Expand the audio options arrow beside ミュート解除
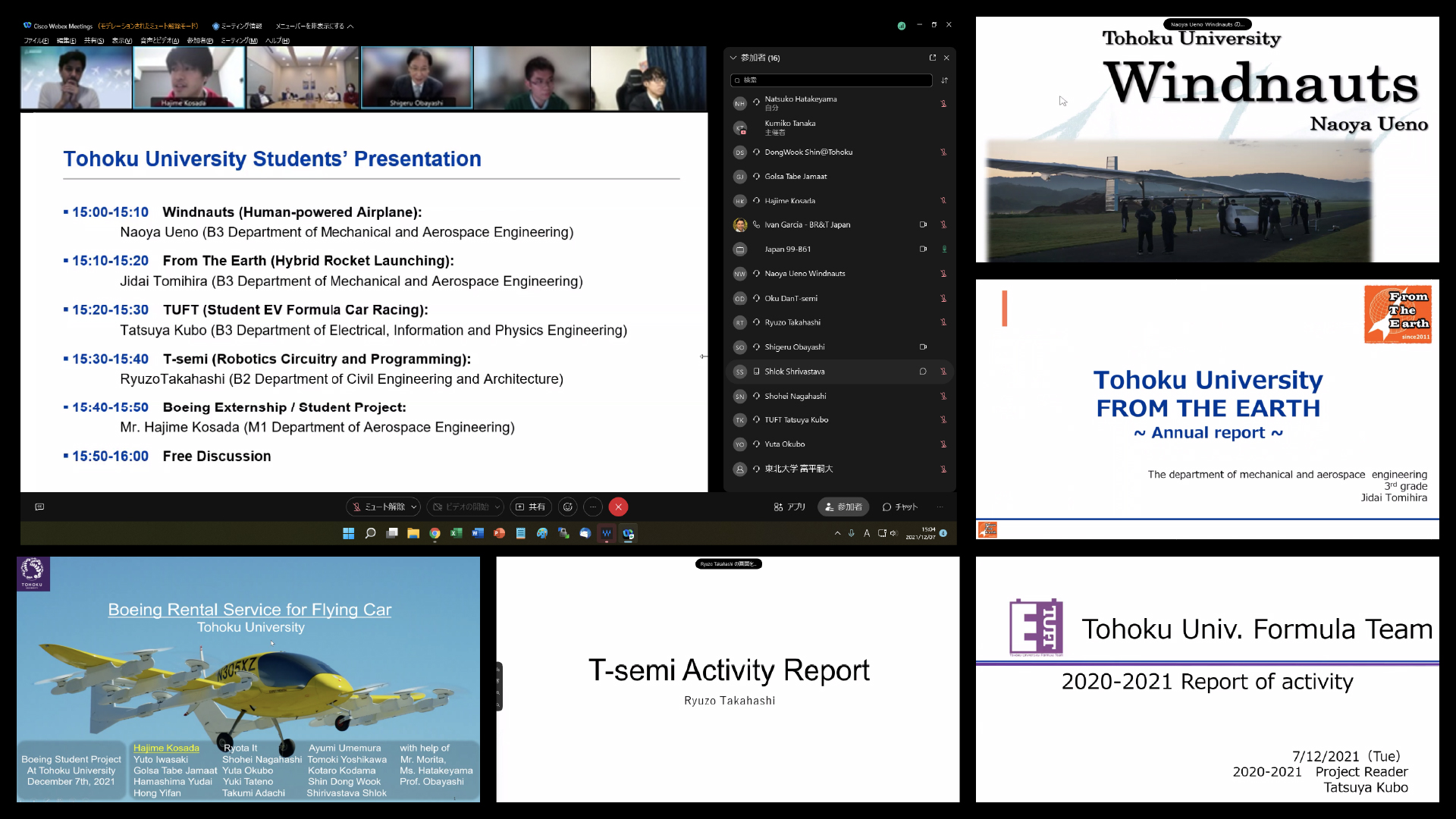The image size is (1456, 819). point(414,507)
